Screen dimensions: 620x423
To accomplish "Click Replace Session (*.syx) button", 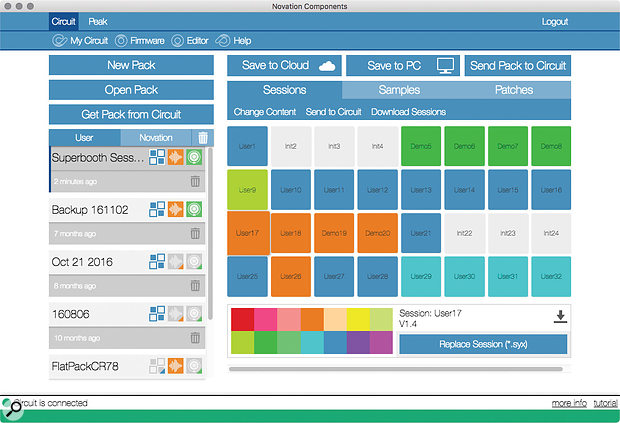I will (483, 344).
